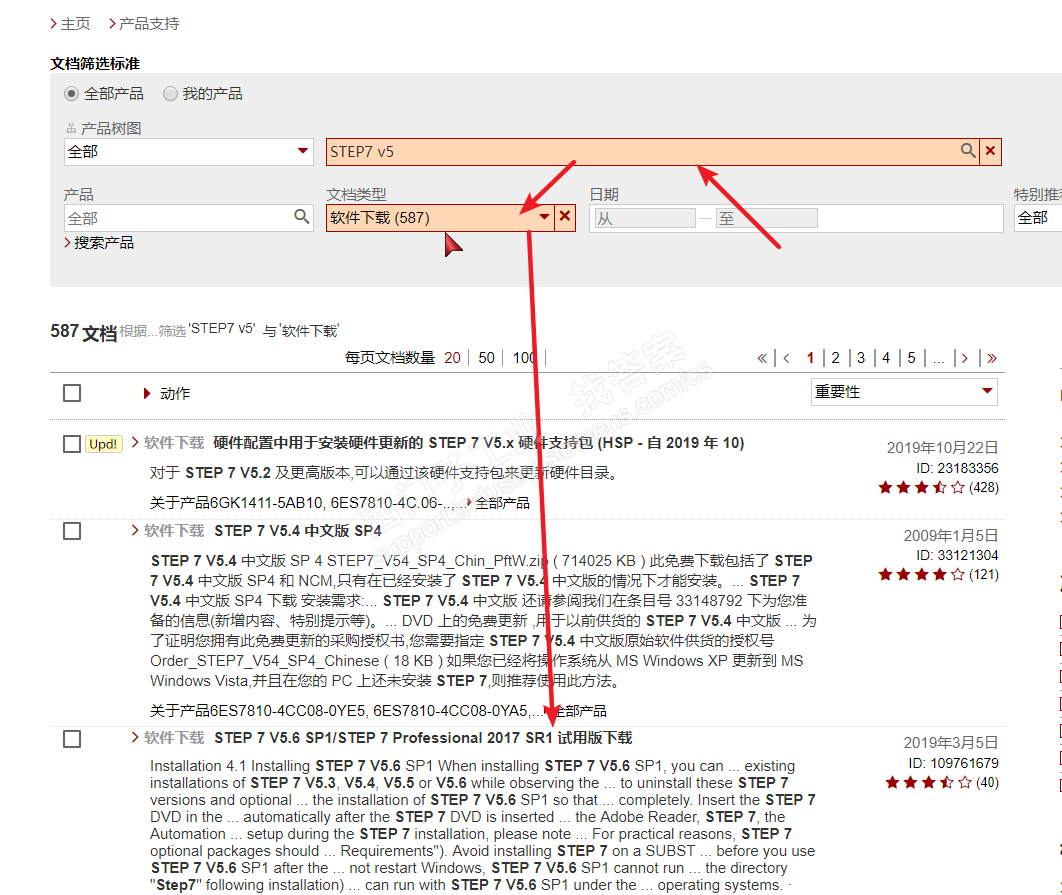Click the date 从 input field
1062x895 pixels.
pyautogui.click(x=645, y=218)
